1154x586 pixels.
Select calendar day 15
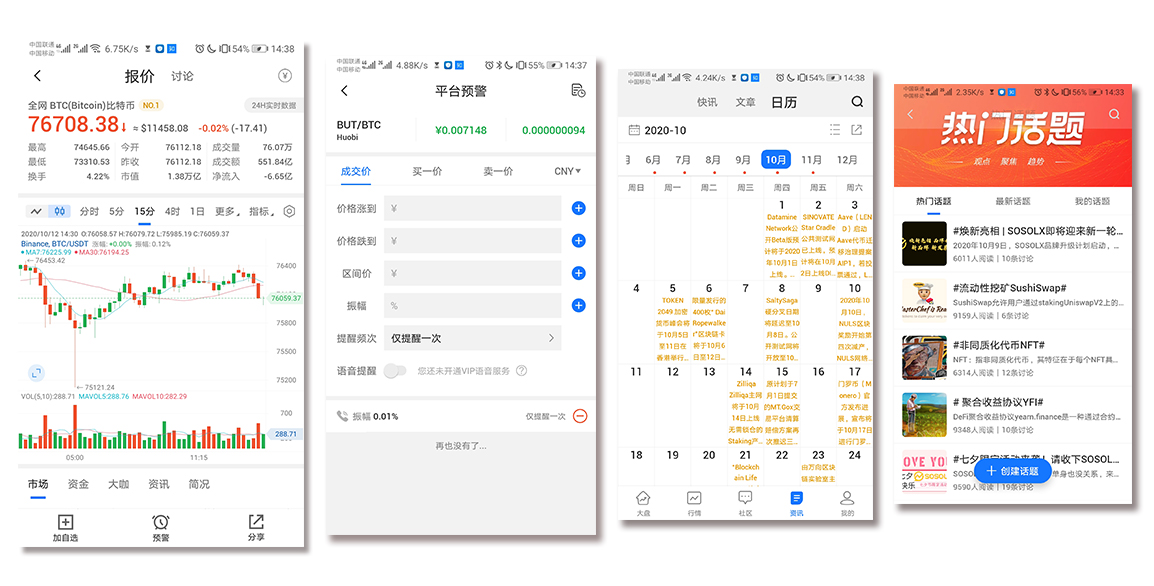782,406
